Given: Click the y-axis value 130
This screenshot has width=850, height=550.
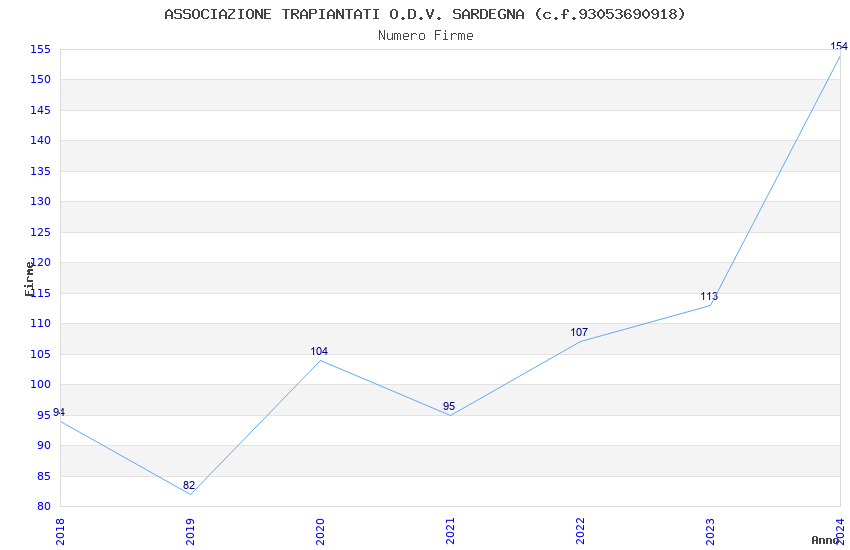Looking at the screenshot, I should click(40, 201).
